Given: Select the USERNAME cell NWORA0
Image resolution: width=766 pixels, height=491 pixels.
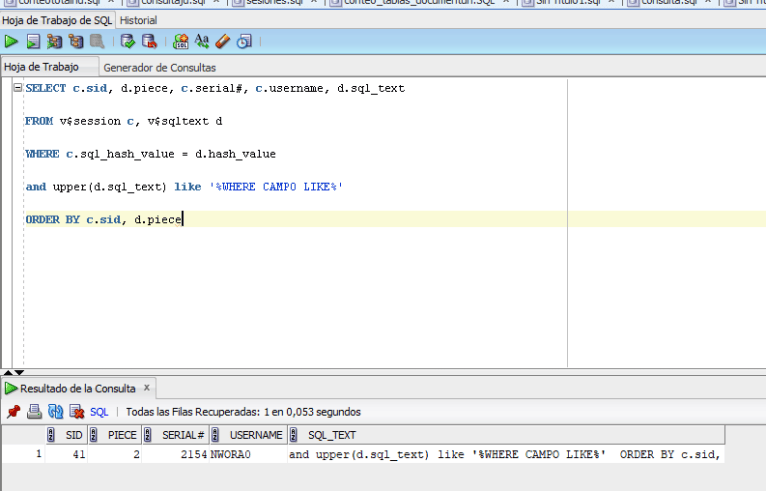Looking at the screenshot, I should point(248,454).
